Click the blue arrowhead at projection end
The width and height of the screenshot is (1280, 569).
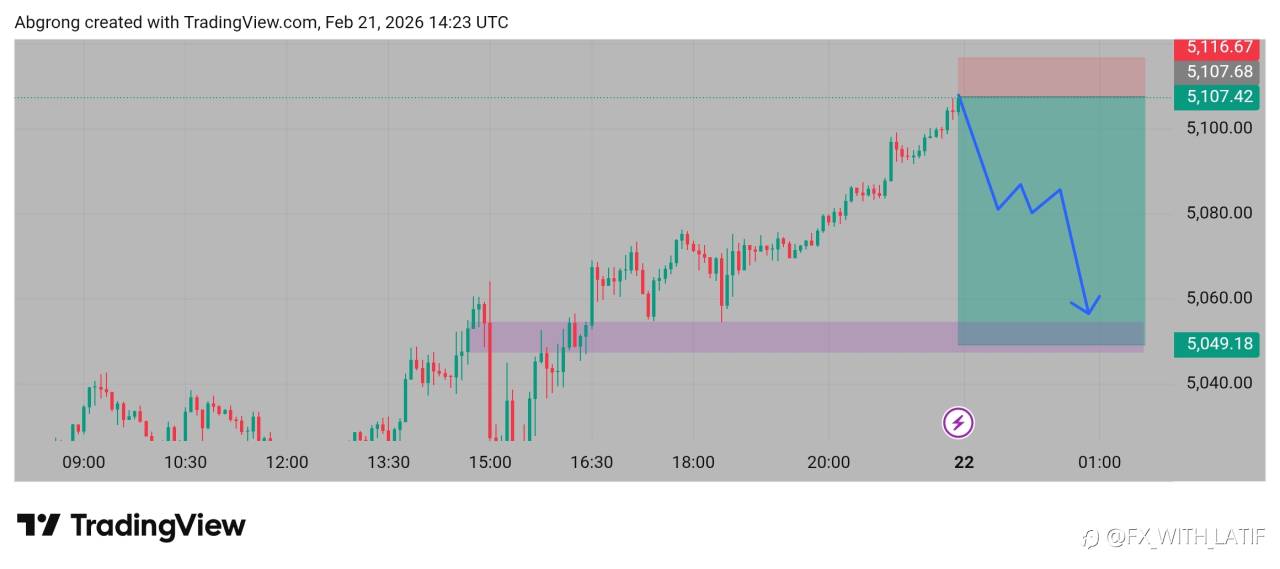(x=1089, y=309)
